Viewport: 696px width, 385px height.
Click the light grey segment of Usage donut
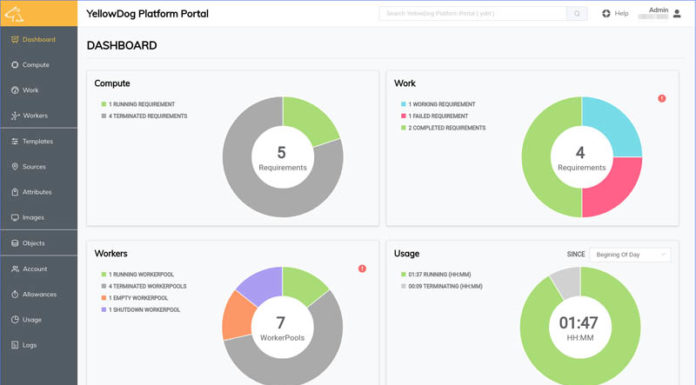567,282
